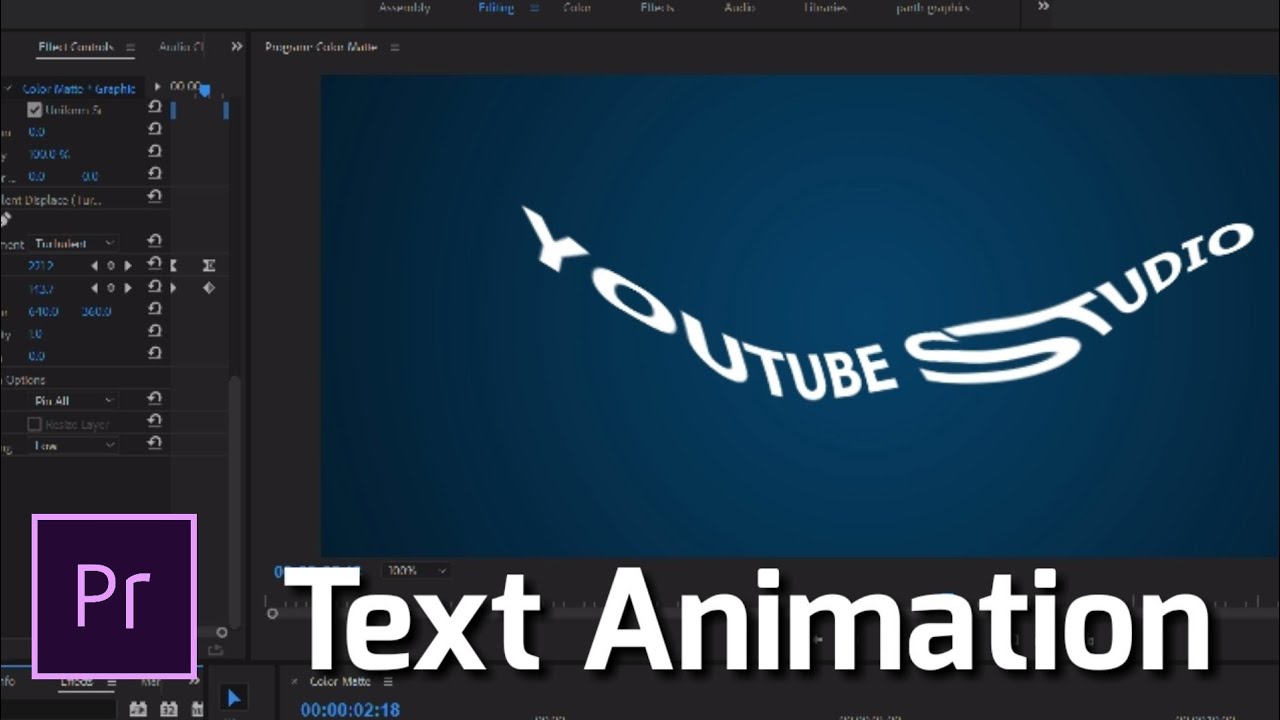Image resolution: width=1280 pixels, height=720 pixels.
Task: Click the 360.0 offset value
Action: [96, 312]
